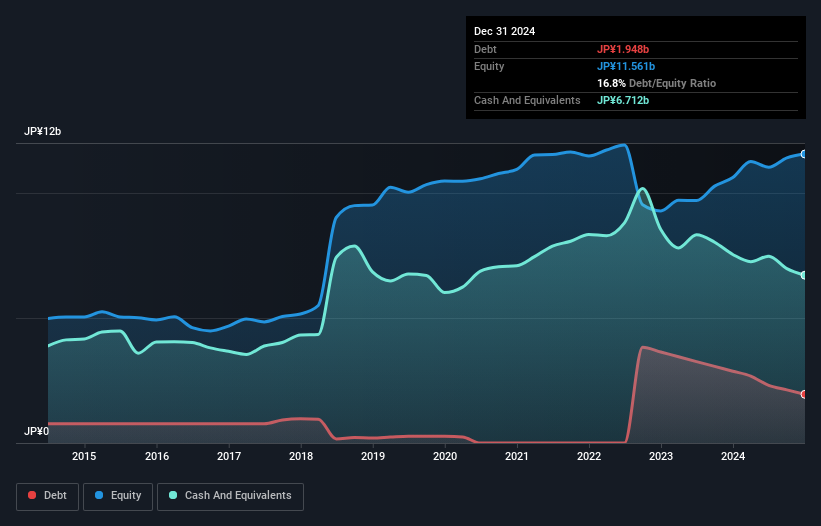Click the teal Cash legend dot
The image size is (821, 526).
173,495
